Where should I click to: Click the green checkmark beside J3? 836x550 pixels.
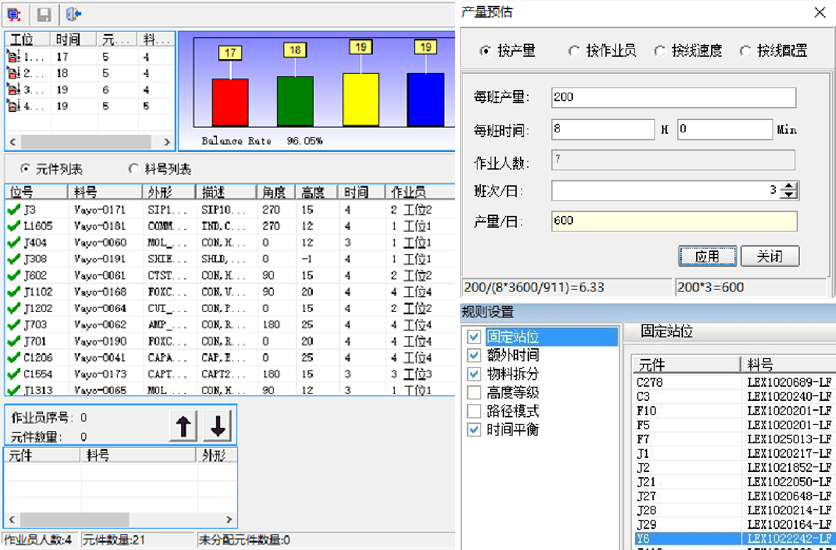(13, 210)
